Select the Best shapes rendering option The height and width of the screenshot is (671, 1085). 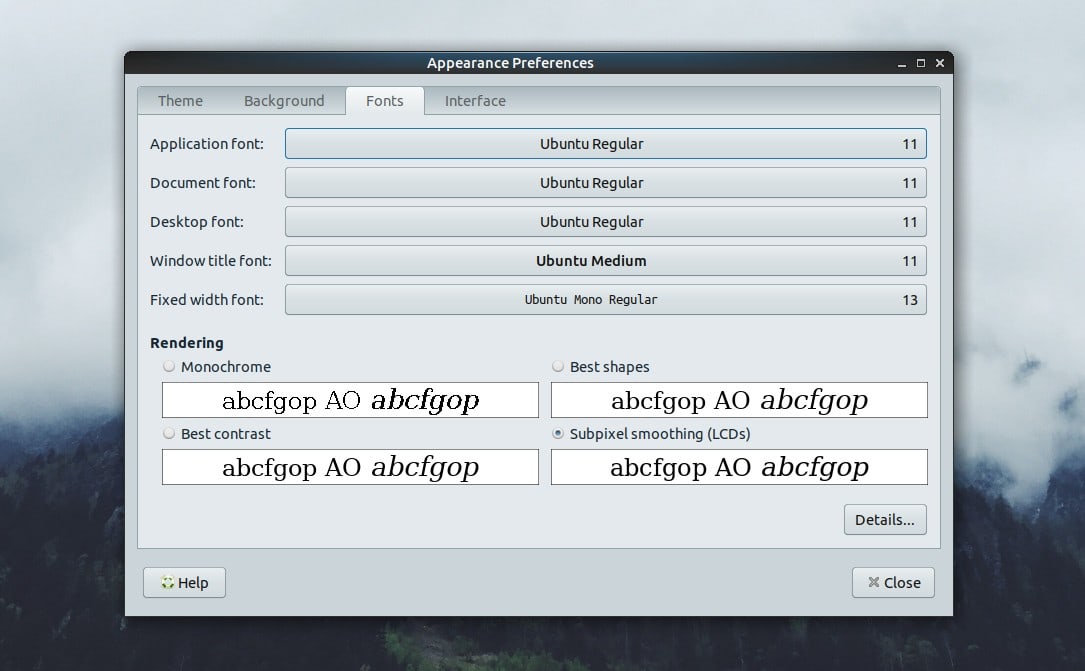[x=558, y=367]
